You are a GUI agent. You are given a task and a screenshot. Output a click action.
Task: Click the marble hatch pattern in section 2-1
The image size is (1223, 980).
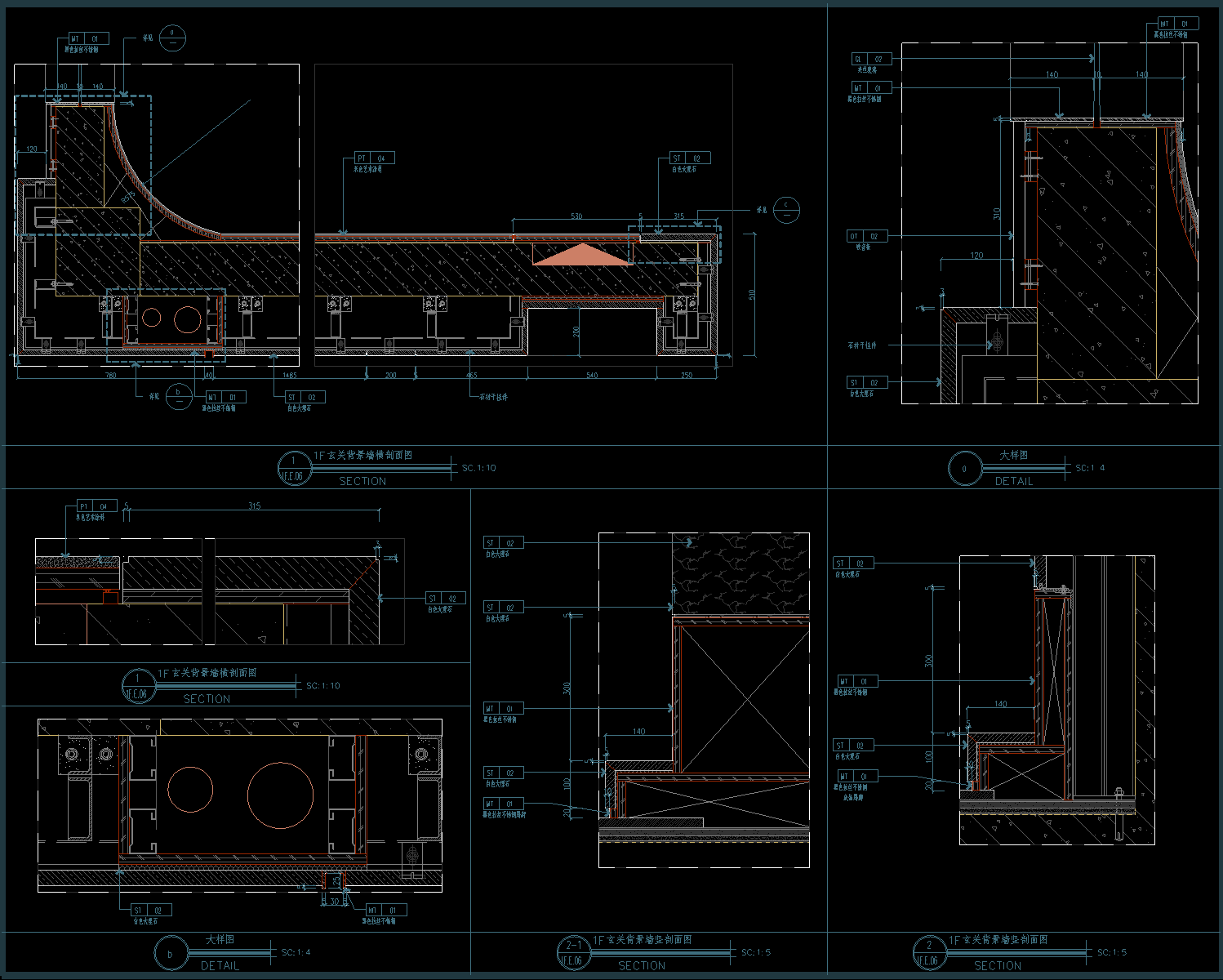[x=740, y=573]
